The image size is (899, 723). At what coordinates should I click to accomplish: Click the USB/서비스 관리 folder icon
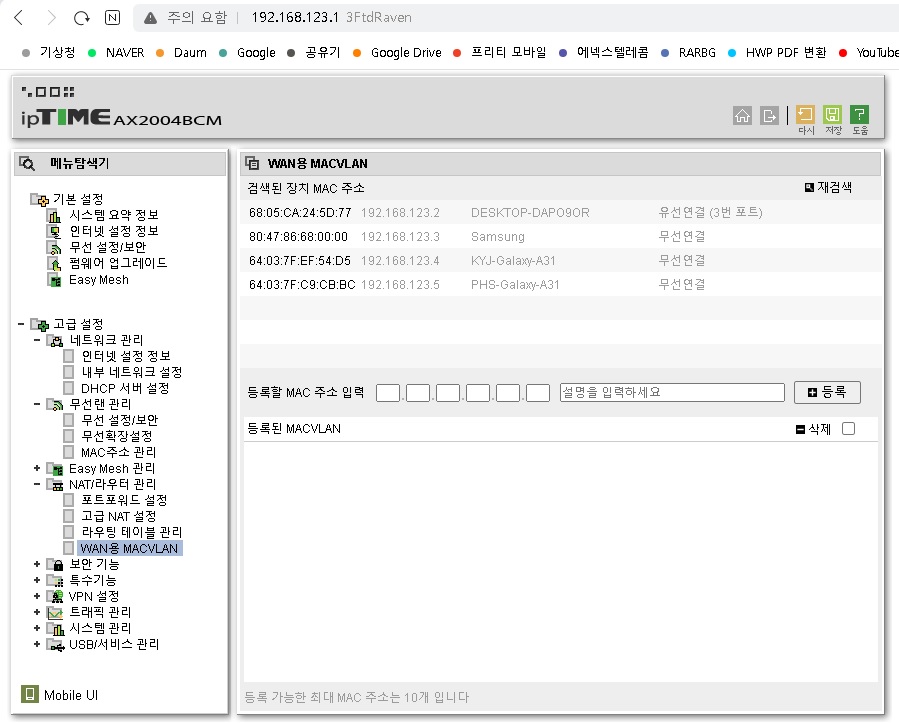pos(55,644)
